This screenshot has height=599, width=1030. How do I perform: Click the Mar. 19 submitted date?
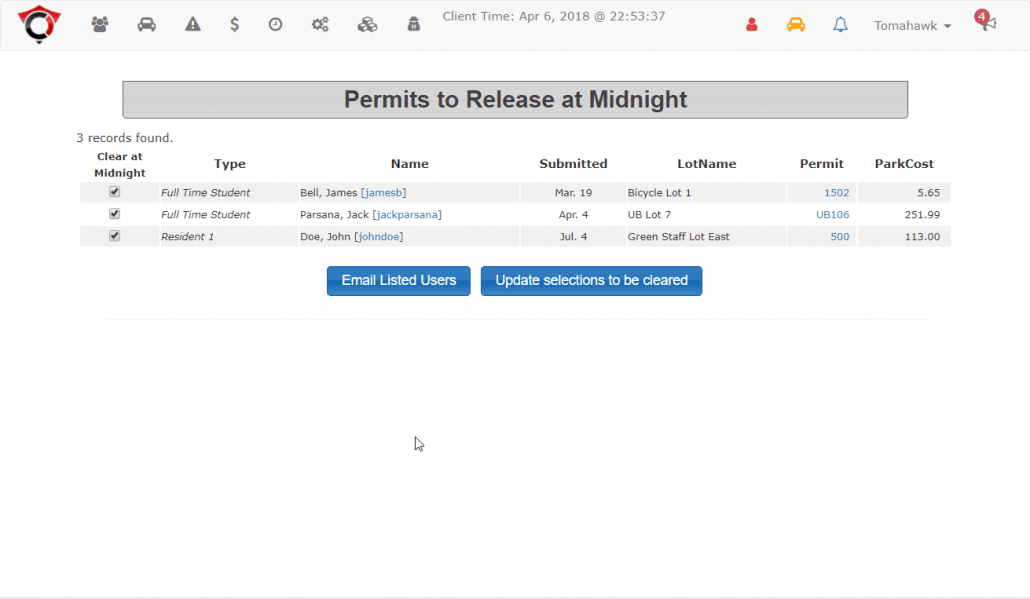[x=573, y=192]
